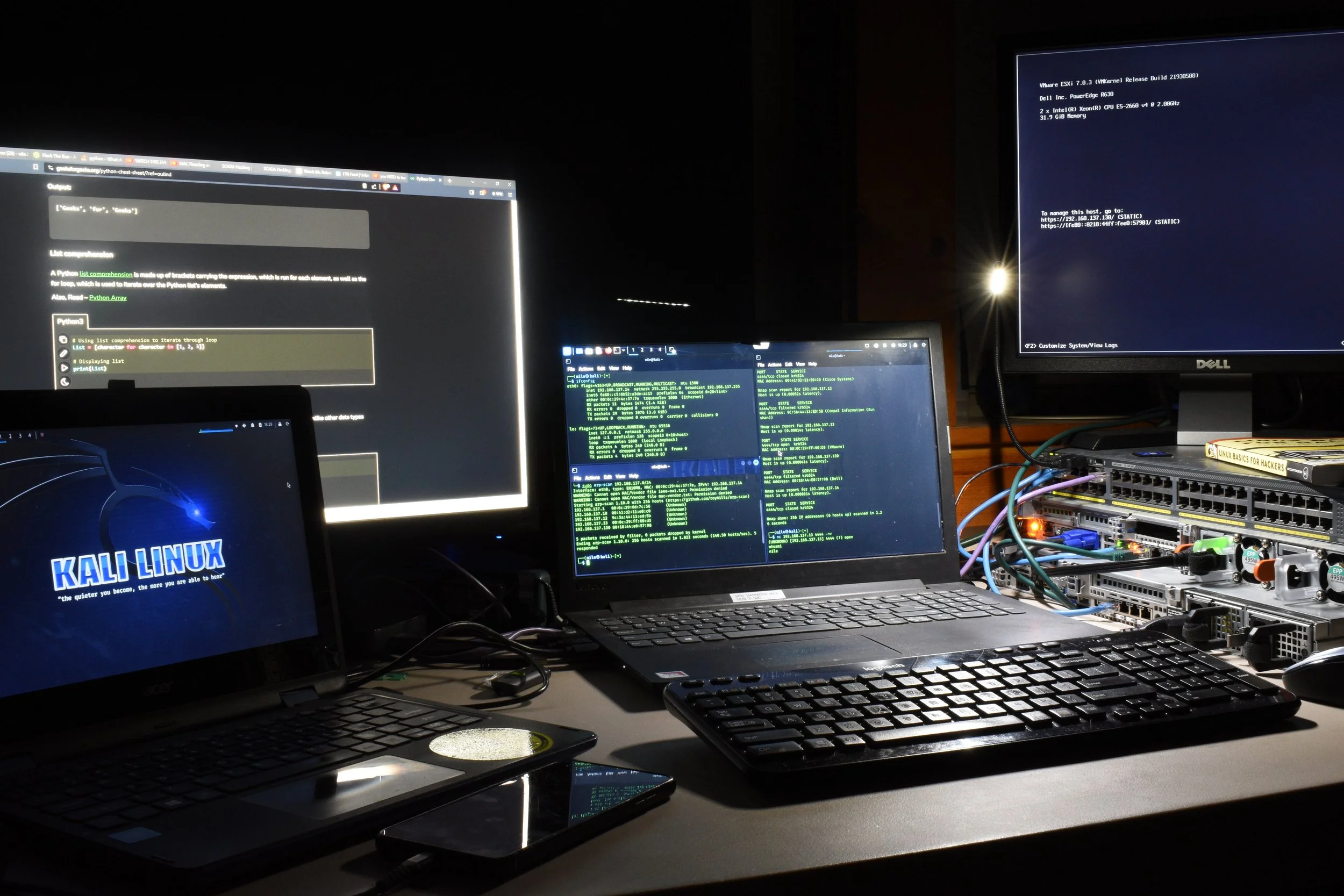Switch to workspace 2 on center laptop
This screenshot has width=1344, height=896.
(x=642, y=350)
